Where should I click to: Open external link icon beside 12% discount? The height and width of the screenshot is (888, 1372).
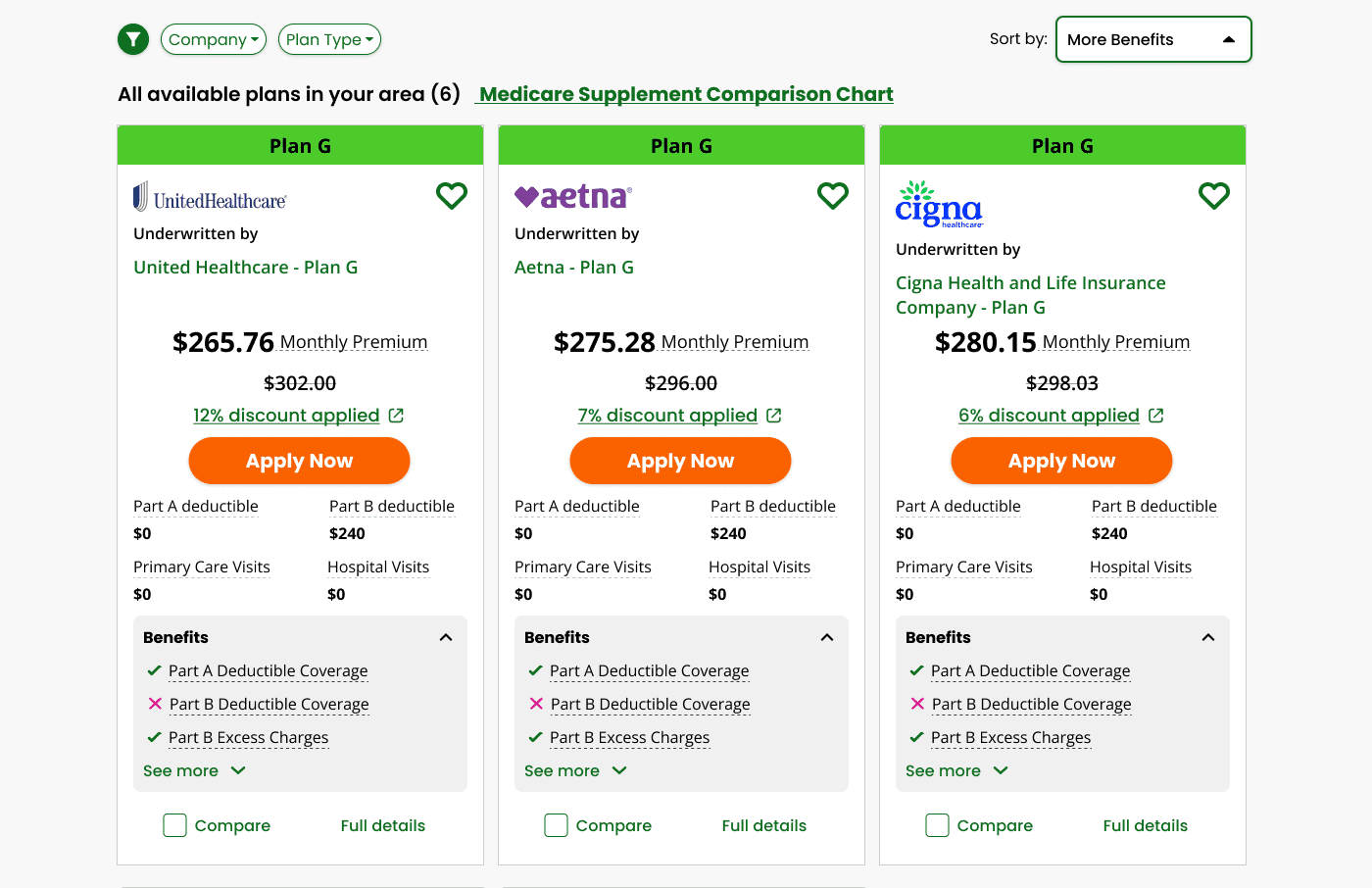(396, 416)
